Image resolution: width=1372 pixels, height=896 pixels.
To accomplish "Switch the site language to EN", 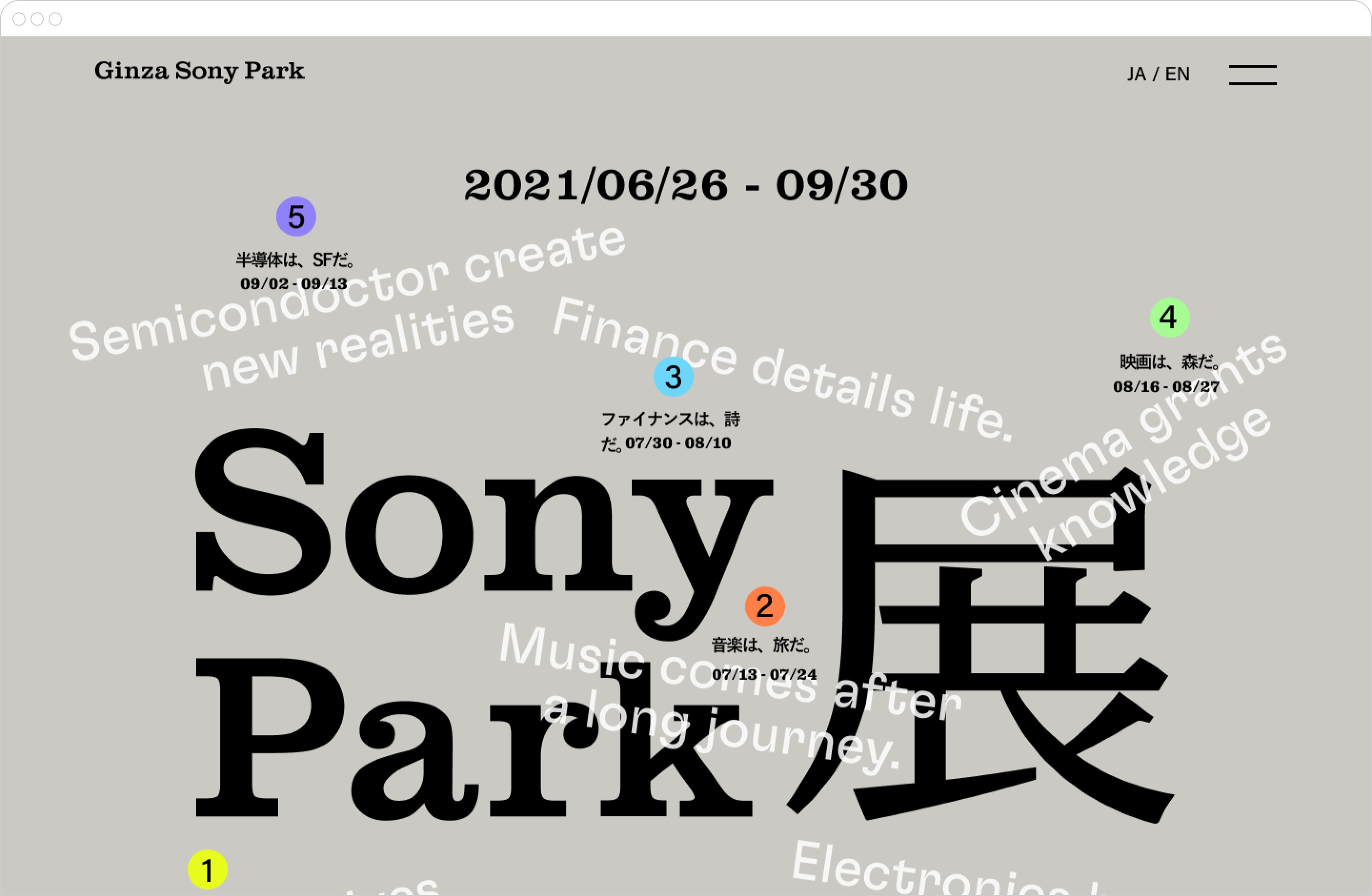I will pos(1177,74).
